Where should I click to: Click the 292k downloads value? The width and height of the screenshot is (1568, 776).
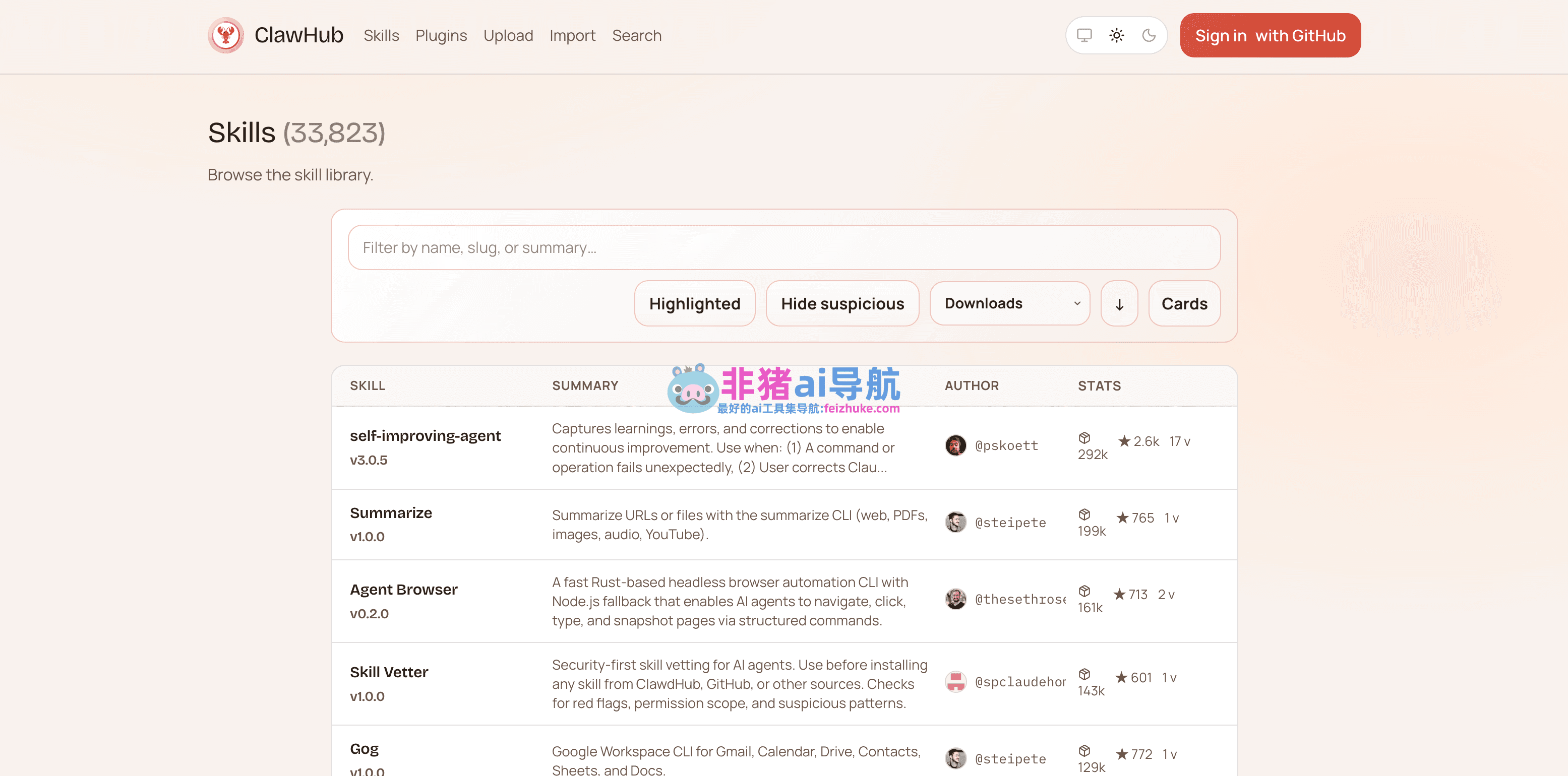point(1093,455)
